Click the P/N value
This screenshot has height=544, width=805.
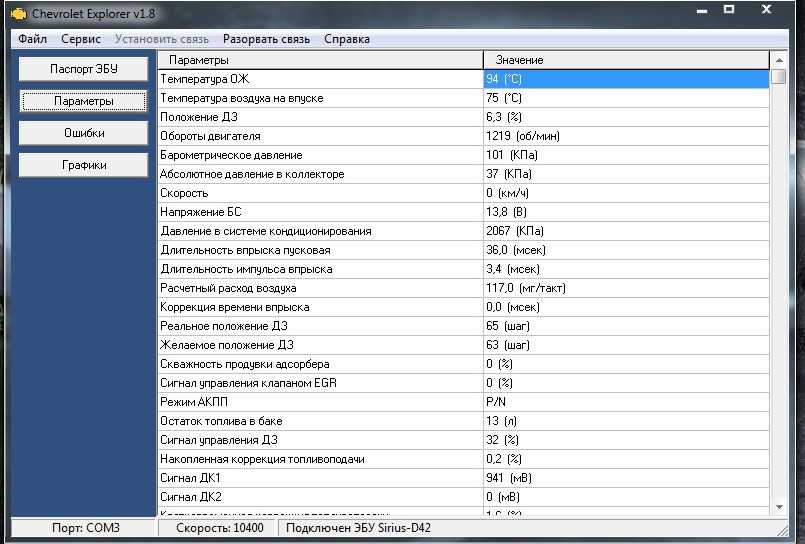click(x=495, y=402)
